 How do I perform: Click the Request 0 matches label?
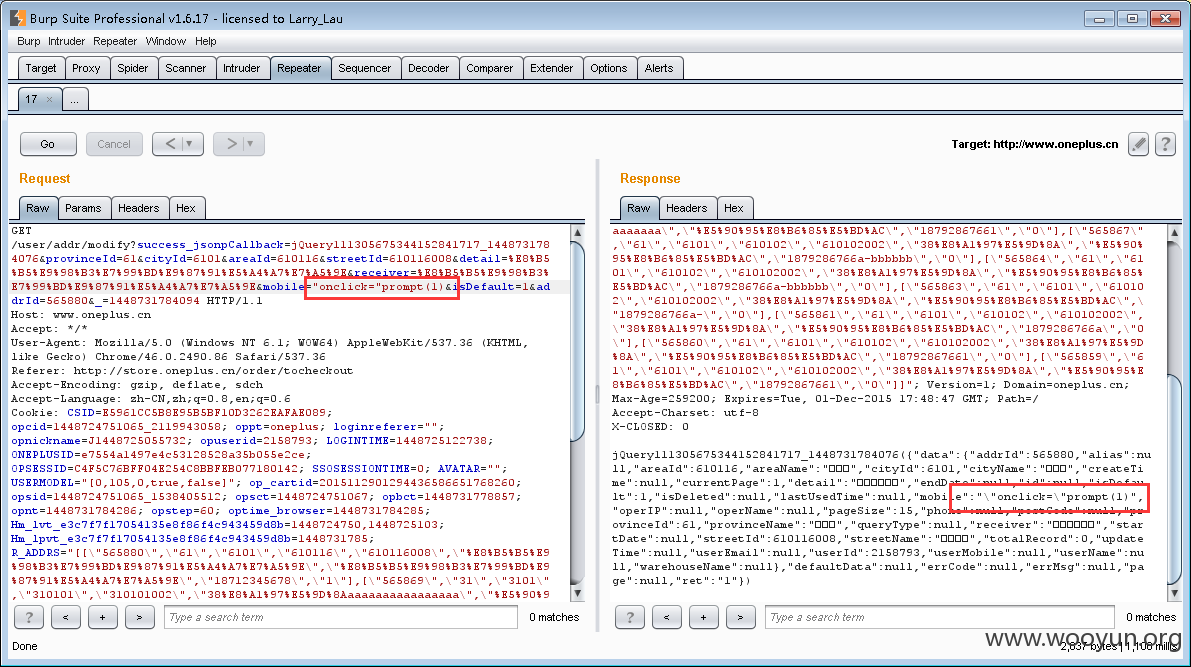(554, 617)
